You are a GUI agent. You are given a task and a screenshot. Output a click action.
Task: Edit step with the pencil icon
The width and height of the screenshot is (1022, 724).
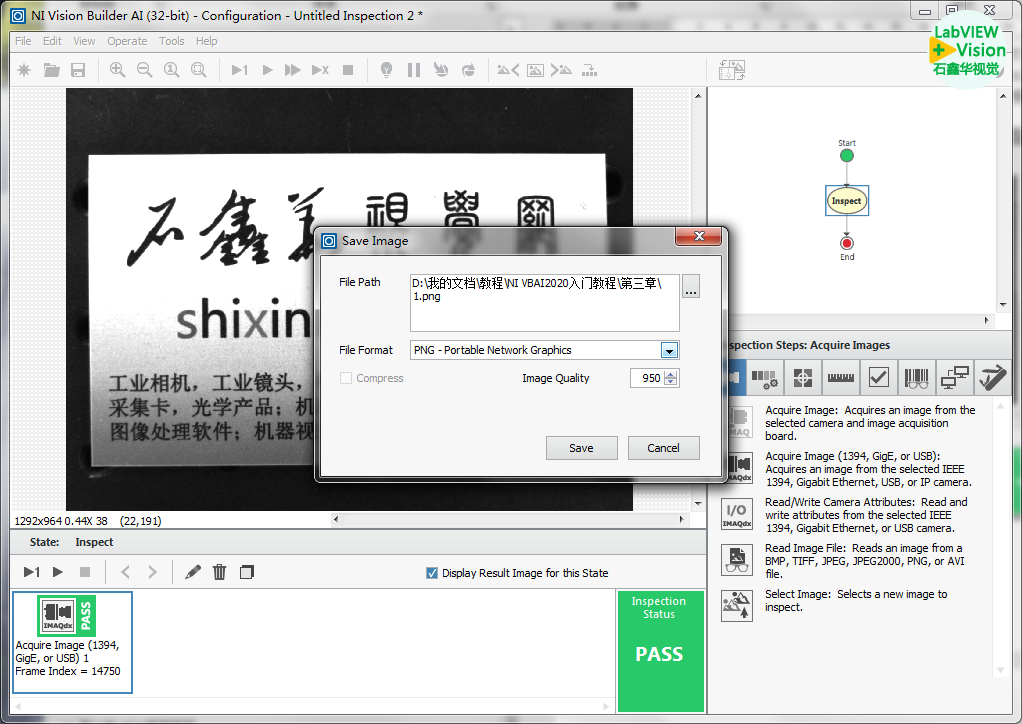[x=193, y=572]
